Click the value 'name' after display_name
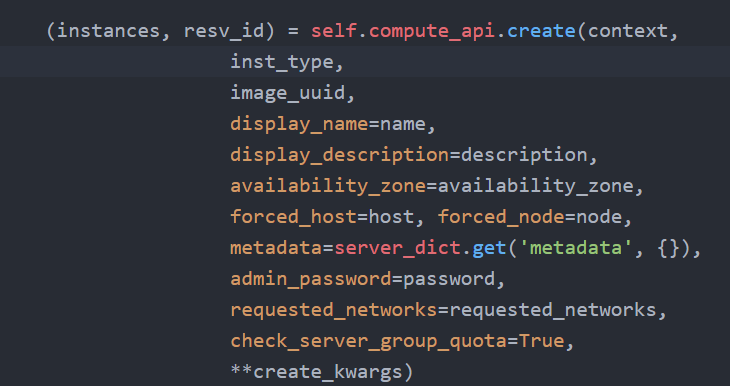 tap(403, 124)
